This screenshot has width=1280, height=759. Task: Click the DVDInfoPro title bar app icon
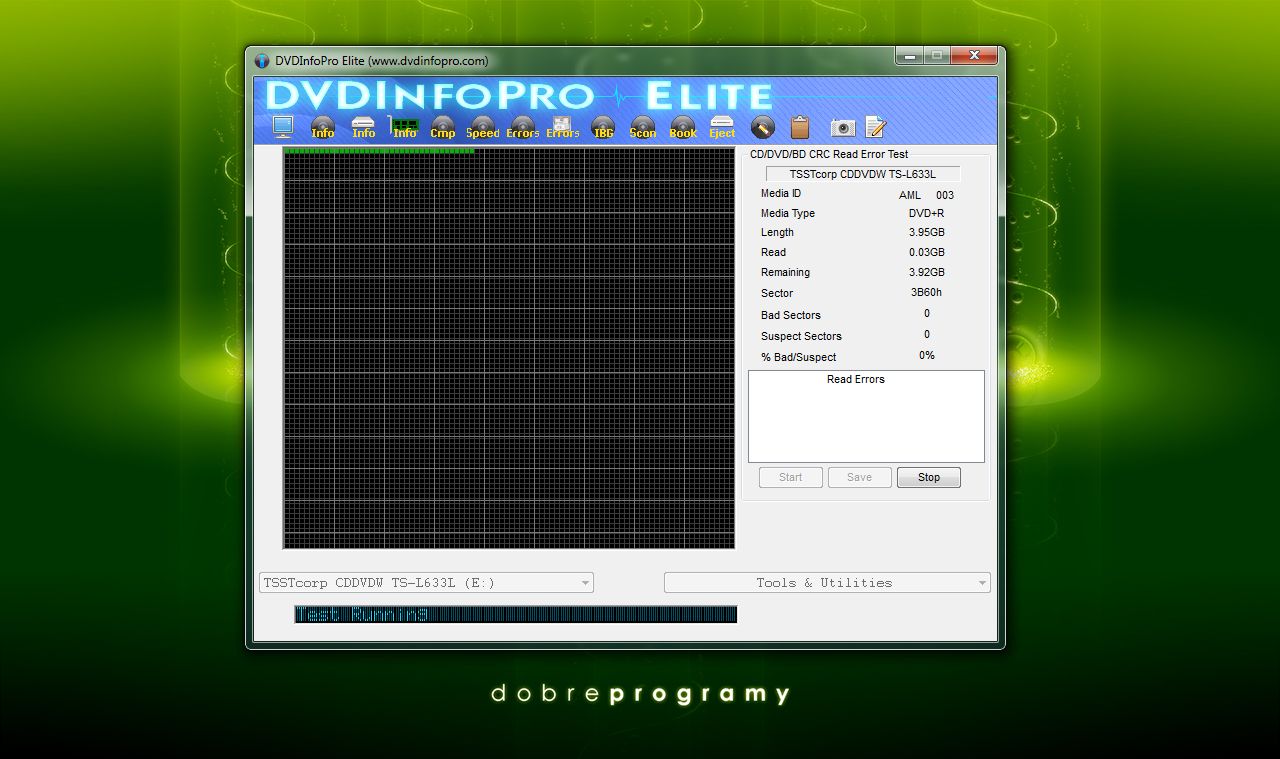tap(262, 61)
